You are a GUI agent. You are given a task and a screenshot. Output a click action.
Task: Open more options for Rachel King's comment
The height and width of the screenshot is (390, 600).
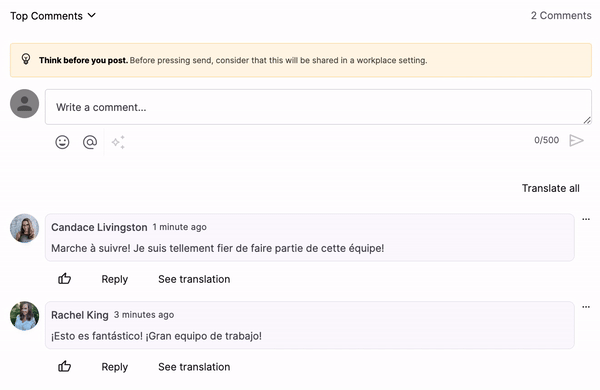(586, 307)
